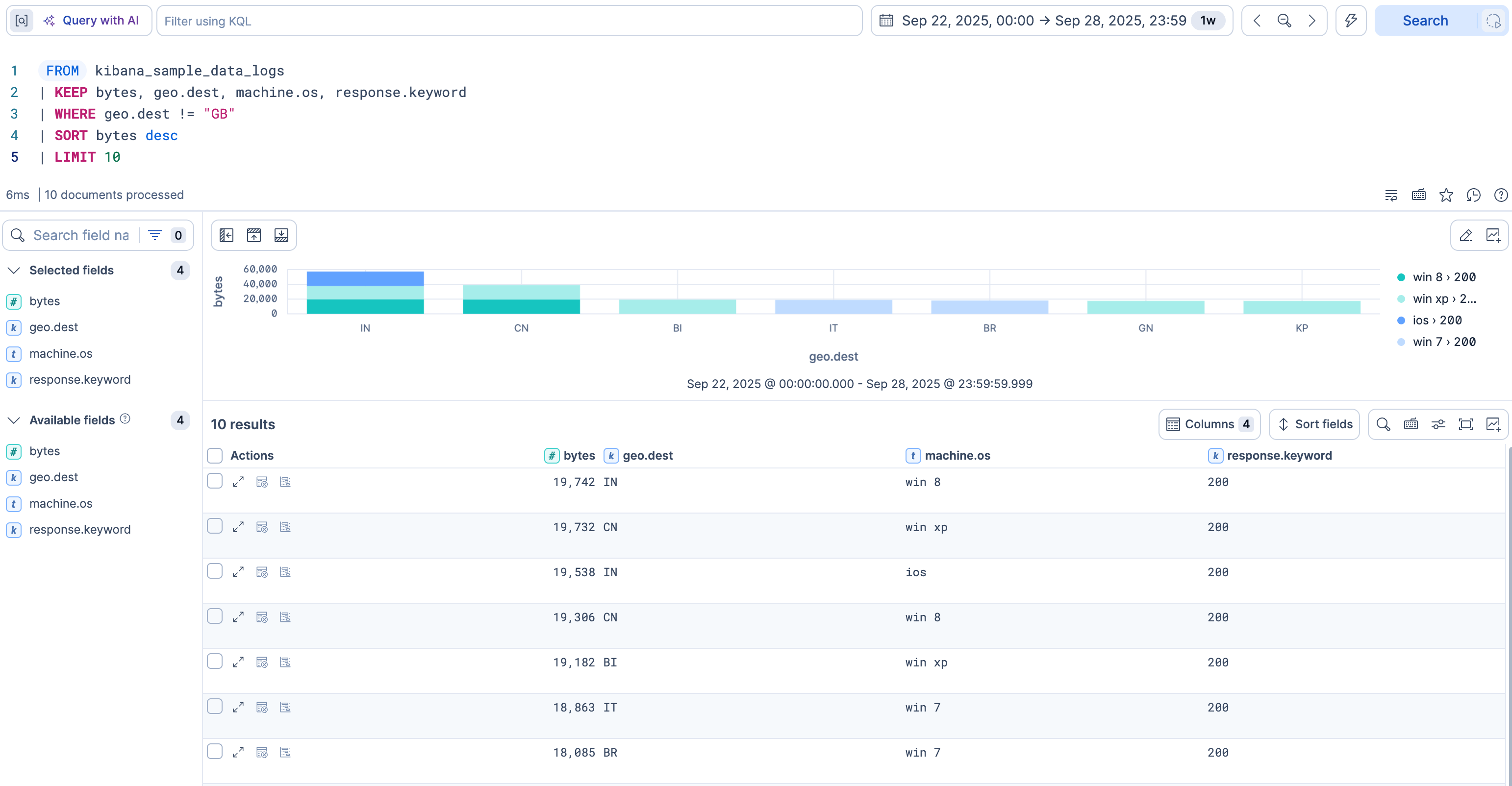Click the send-to-background icon beside Search

point(1492,21)
